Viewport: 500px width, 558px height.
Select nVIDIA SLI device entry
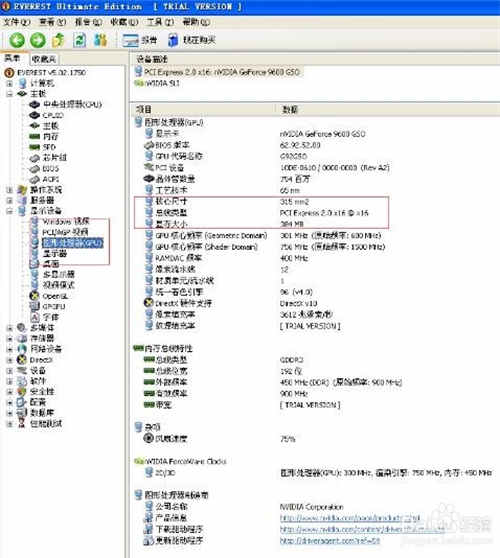coord(162,84)
